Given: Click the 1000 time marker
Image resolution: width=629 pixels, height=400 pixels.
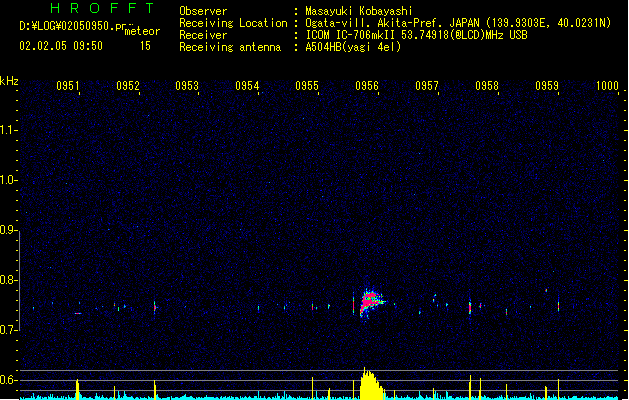Looking at the screenshot, I should 607,86.
